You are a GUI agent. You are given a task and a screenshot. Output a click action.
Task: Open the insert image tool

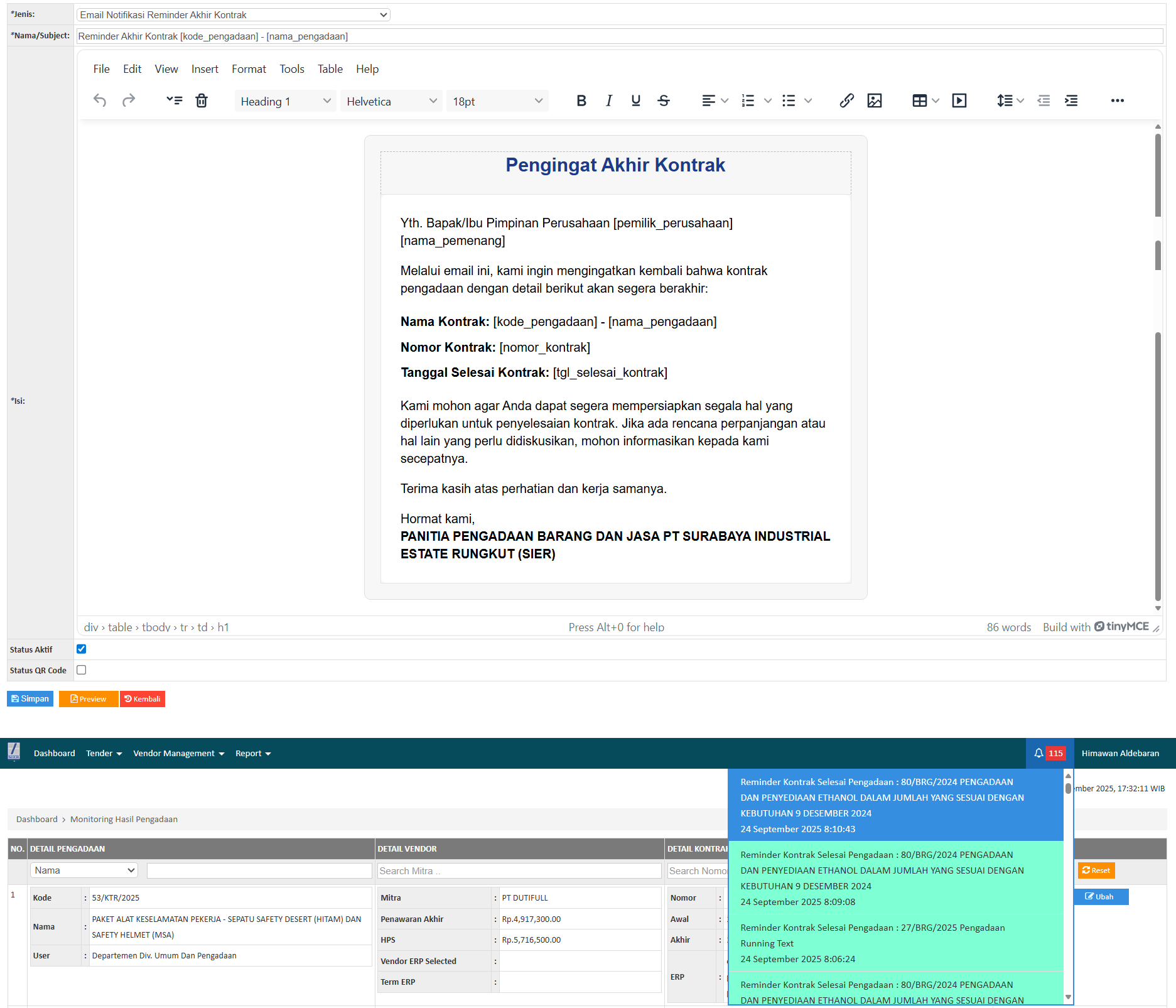coord(874,100)
